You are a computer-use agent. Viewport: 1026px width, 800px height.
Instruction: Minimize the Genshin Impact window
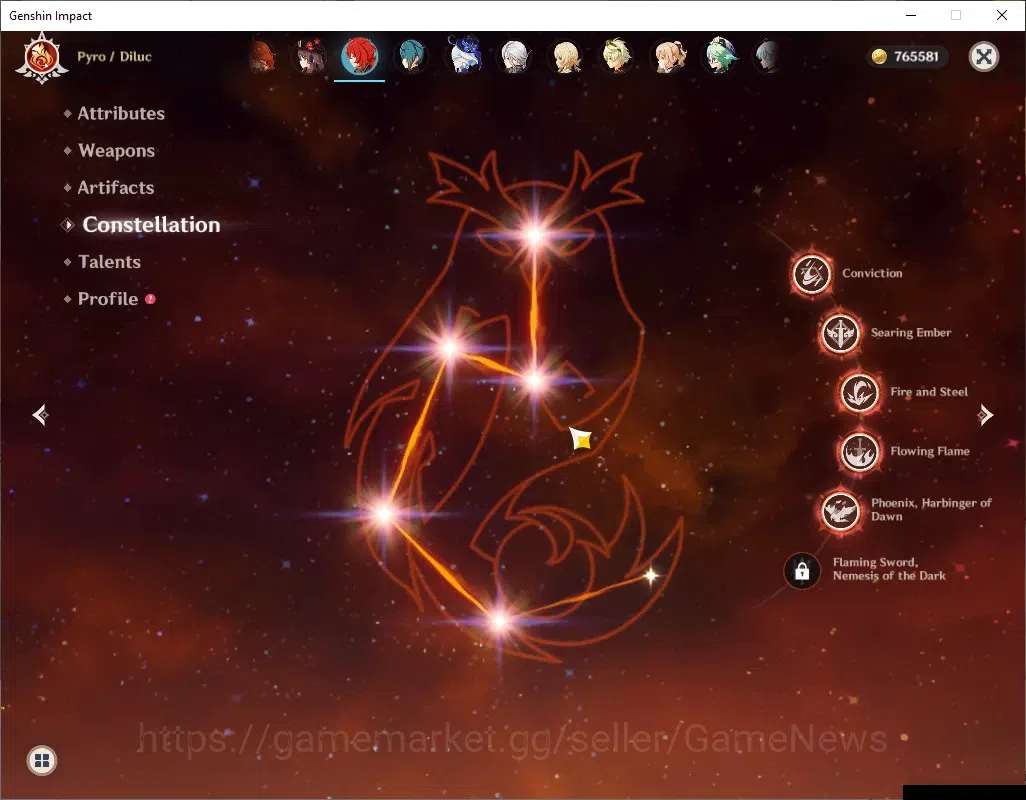click(x=910, y=15)
